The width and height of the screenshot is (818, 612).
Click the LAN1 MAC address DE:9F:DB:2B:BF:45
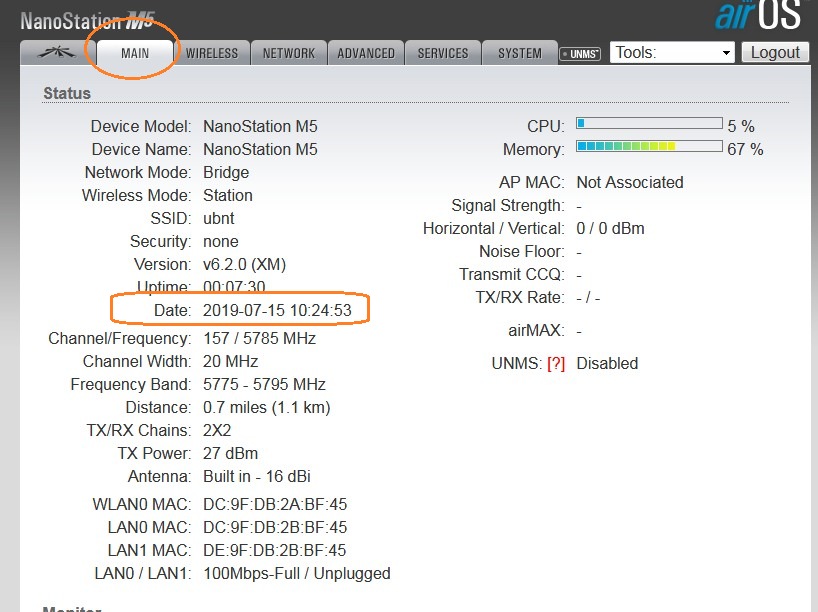(x=275, y=550)
